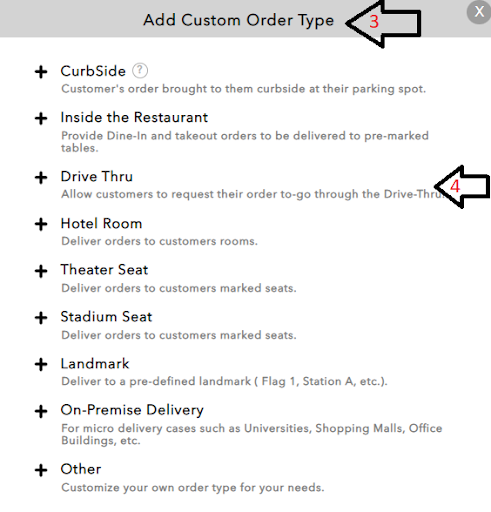Select the Drive Thru order type title
The image size is (491, 512).
coord(97,176)
